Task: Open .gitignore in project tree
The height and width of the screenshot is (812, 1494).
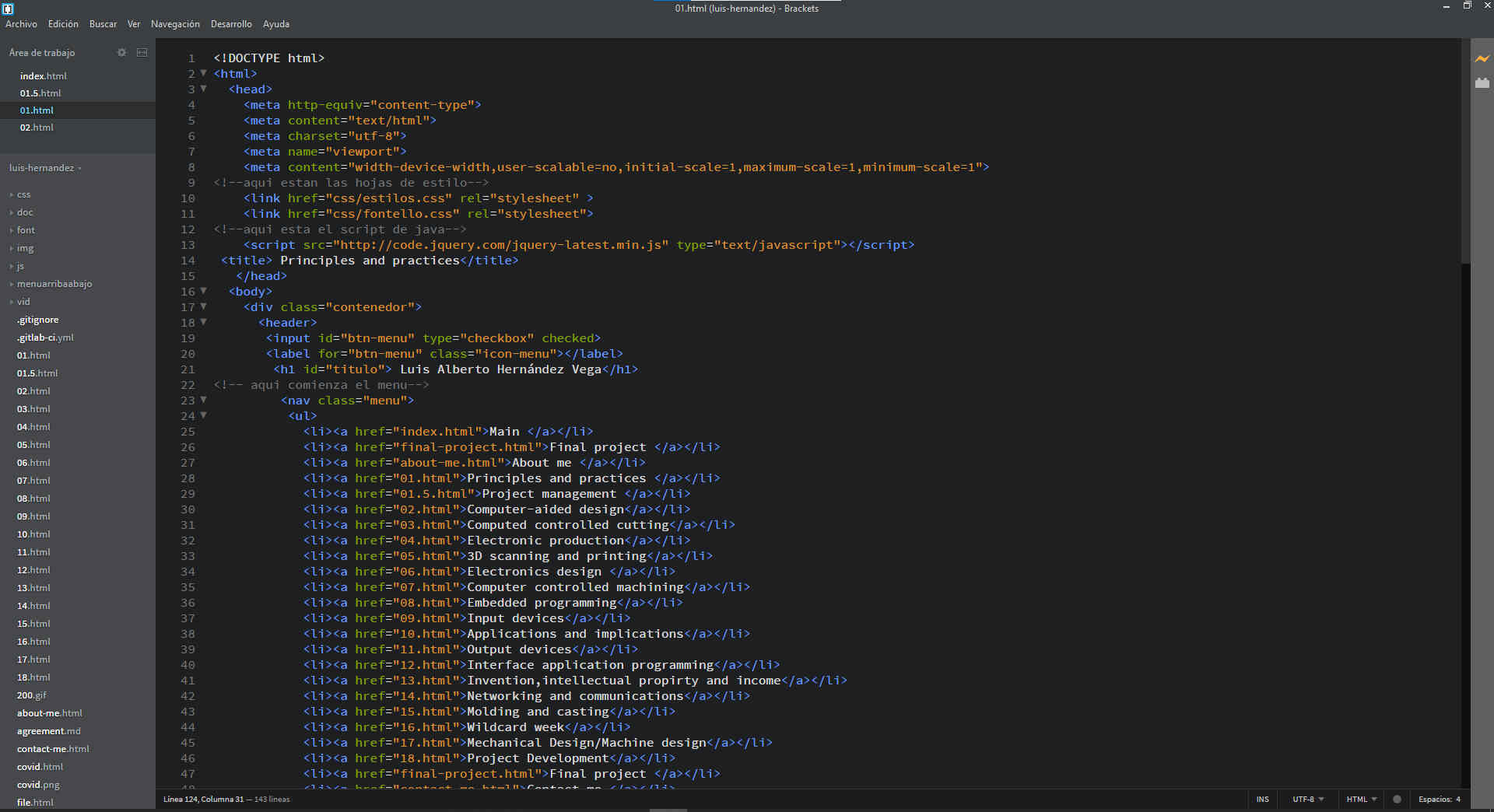Action: (x=38, y=320)
